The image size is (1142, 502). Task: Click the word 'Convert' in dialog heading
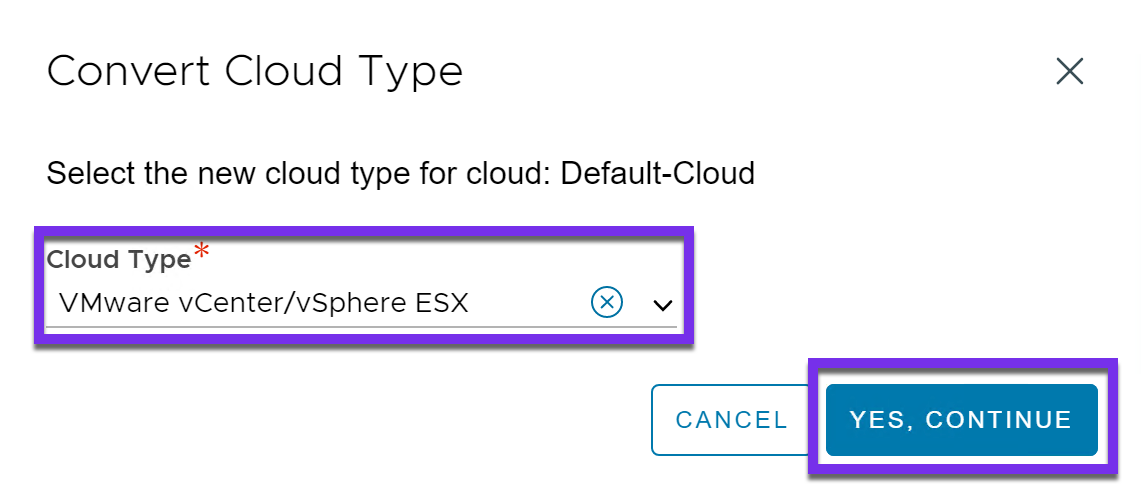[129, 72]
